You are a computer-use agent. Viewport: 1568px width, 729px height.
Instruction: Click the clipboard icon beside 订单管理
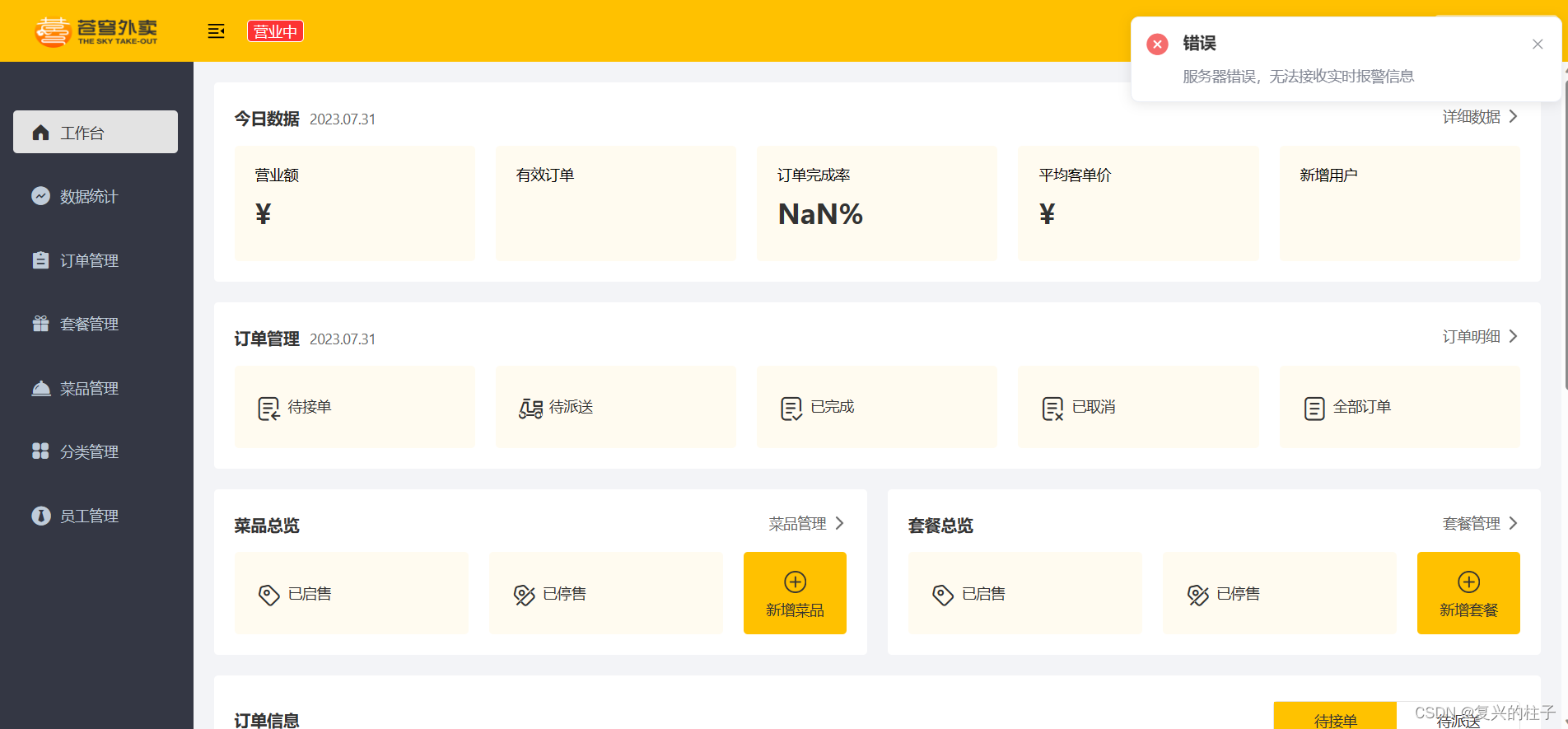[x=40, y=259]
